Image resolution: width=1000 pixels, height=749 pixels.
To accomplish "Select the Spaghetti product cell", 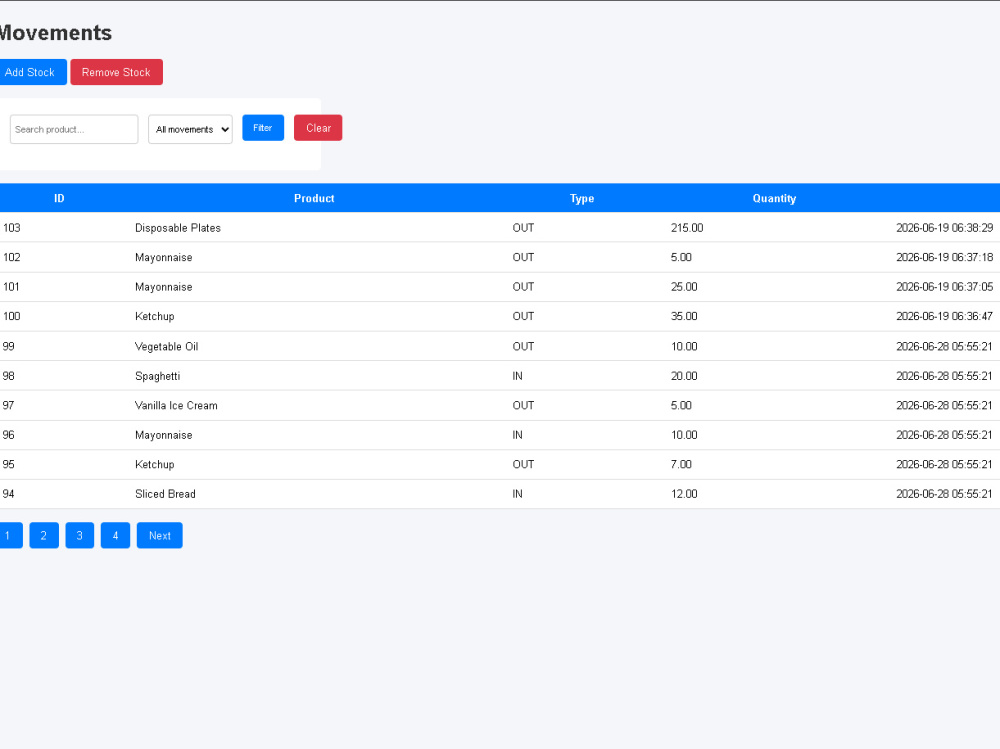I will tap(158, 376).
